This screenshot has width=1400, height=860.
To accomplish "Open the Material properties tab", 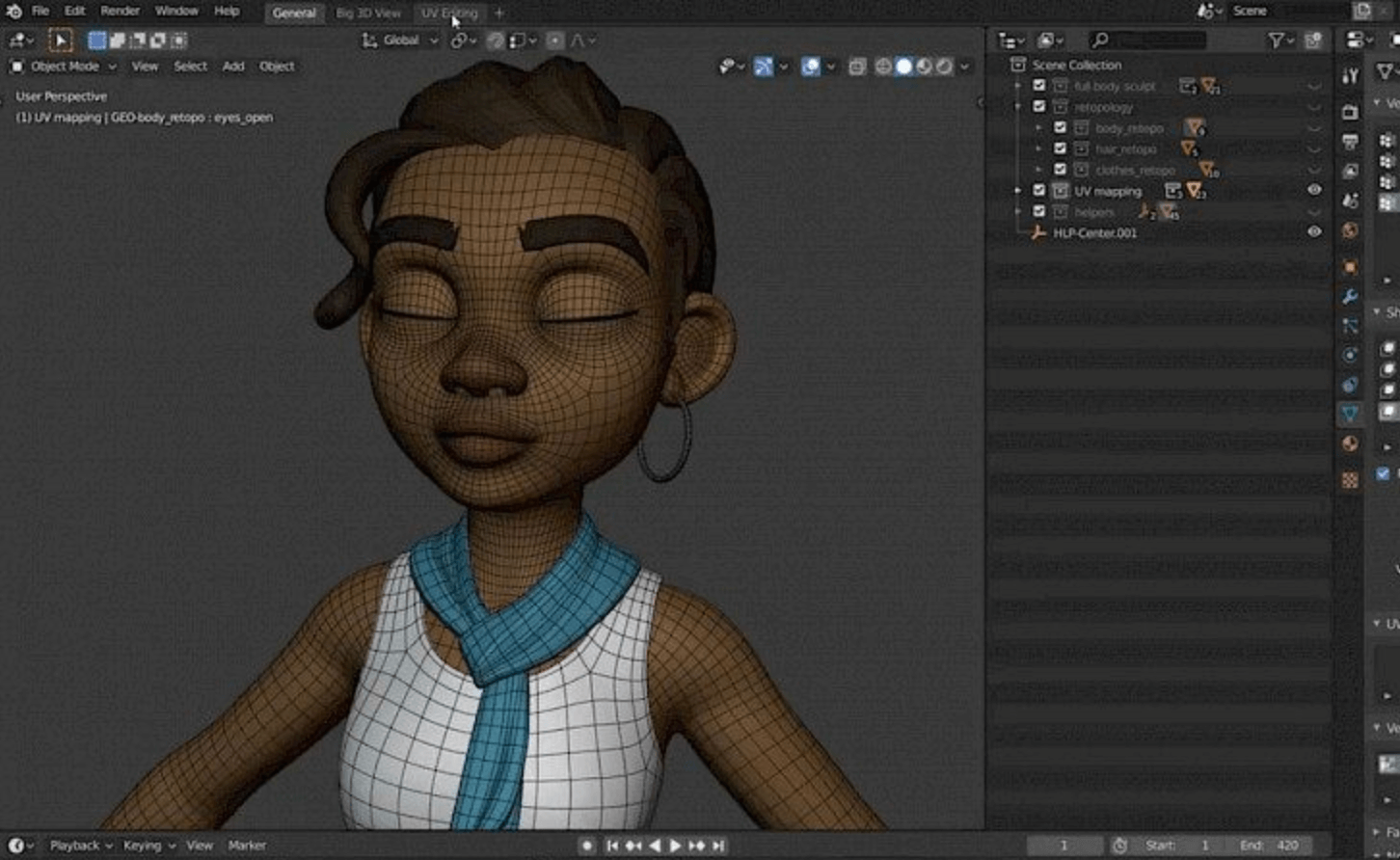I will (x=1350, y=443).
